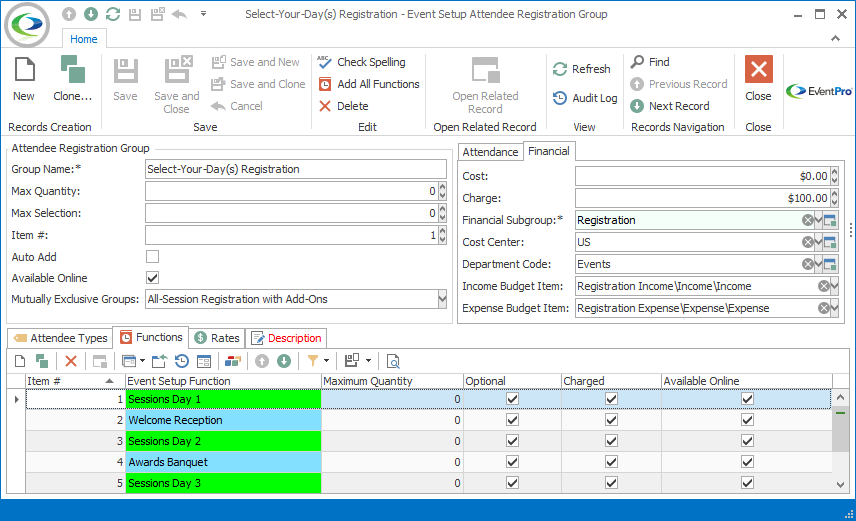Viewport: 856px width, 521px height.
Task: Increase the Max Quantity spinner
Action: (x=442, y=187)
